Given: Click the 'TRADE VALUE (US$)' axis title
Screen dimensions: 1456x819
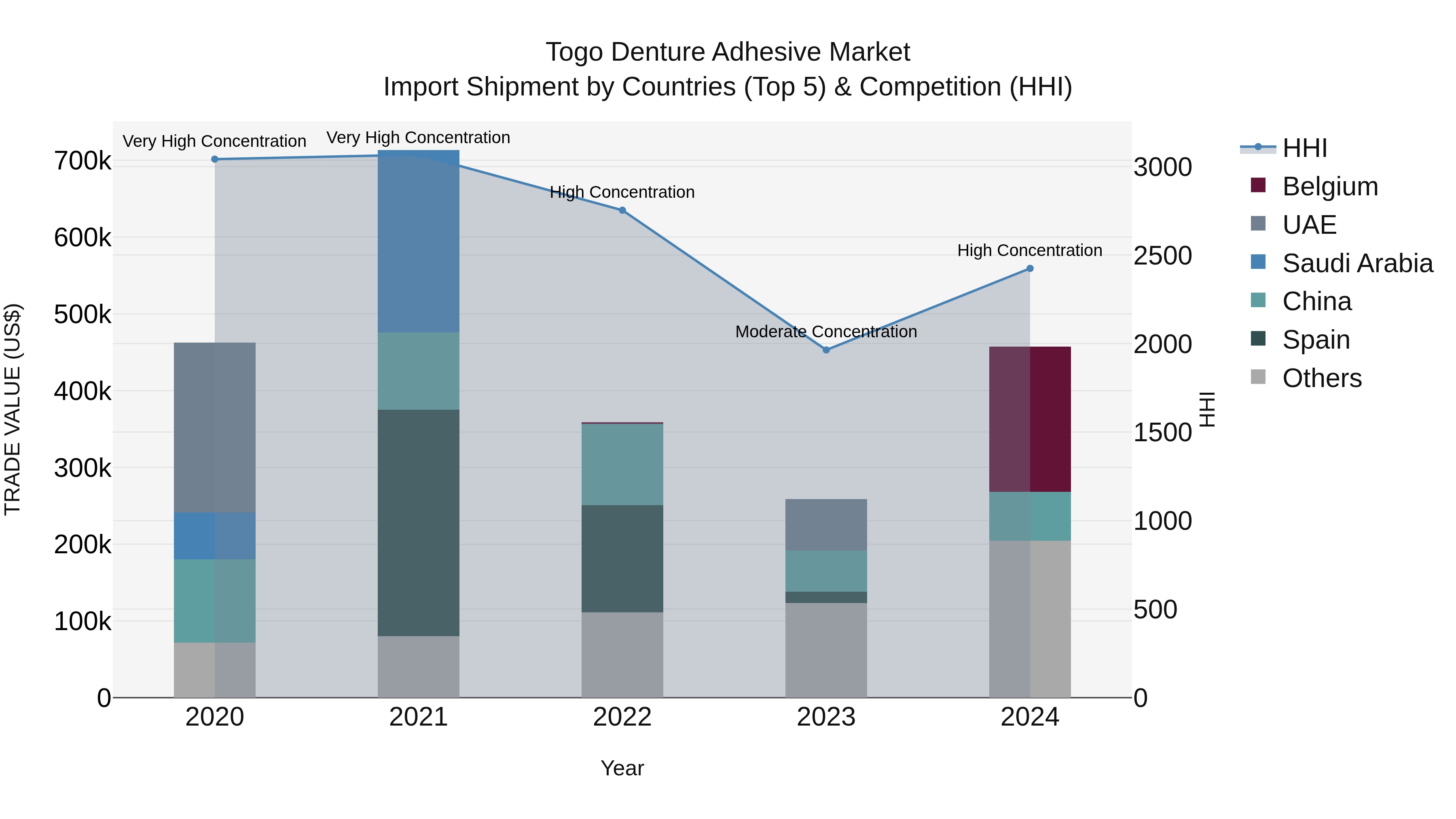Looking at the screenshot, I should (13, 410).
